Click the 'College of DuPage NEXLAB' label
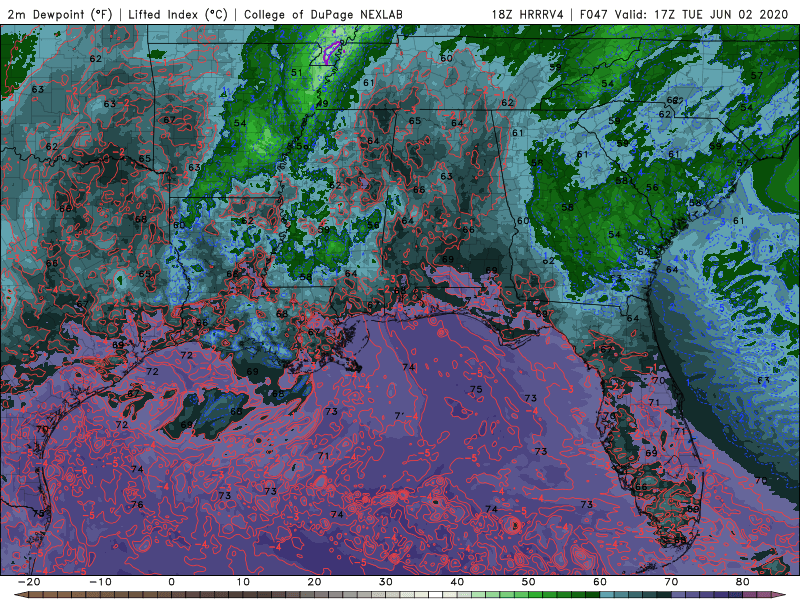The height and width of the screenshot is (600, 800). point(323,15)
